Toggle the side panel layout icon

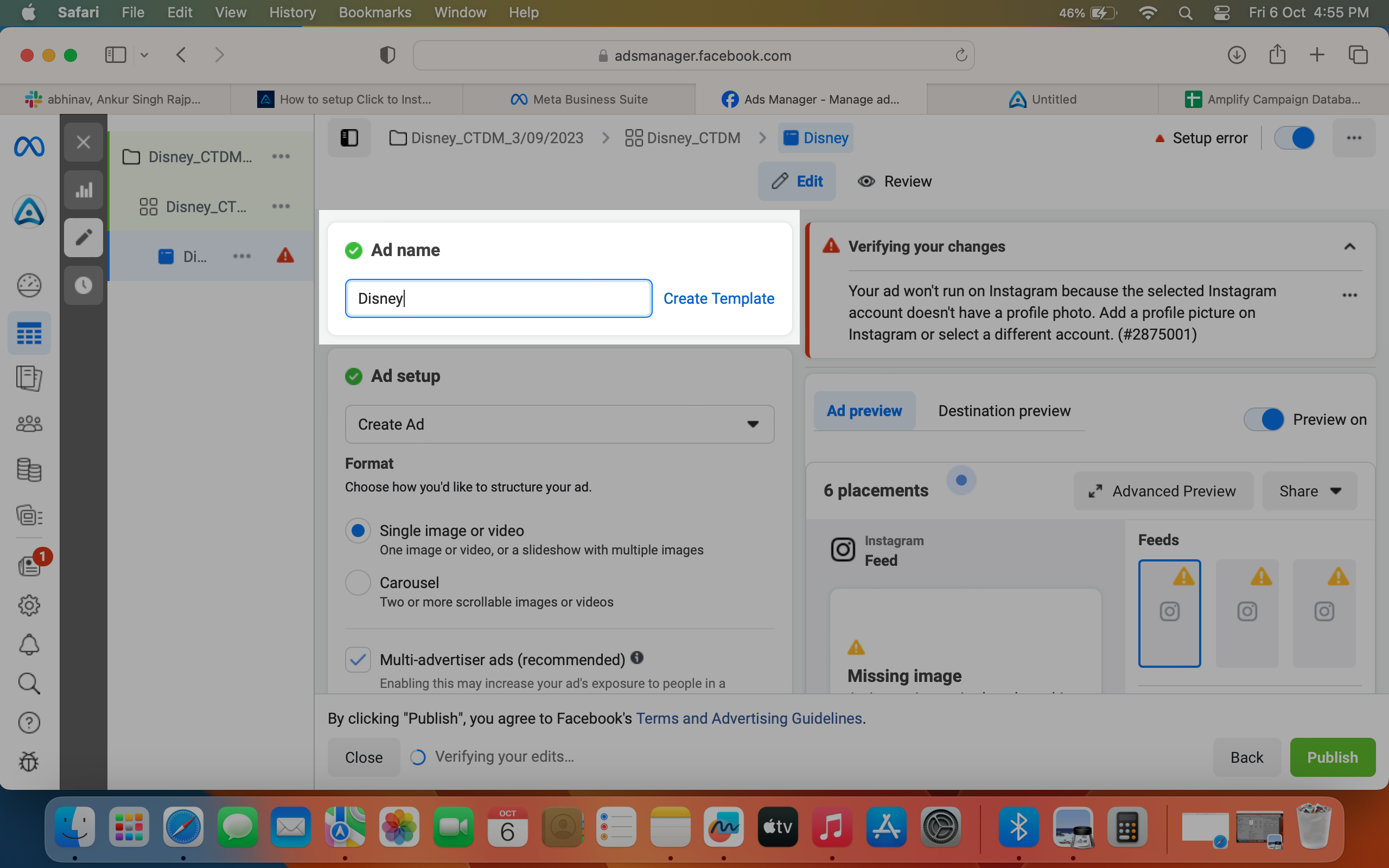(349, 138)
